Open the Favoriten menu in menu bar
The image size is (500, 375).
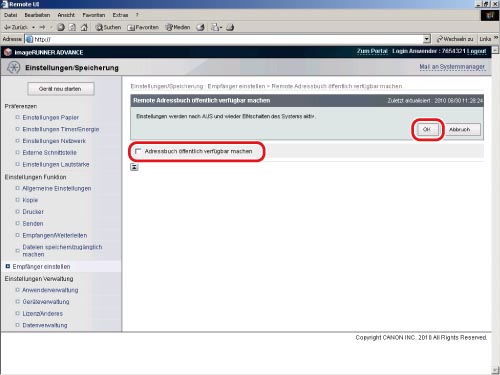point(94,15)
